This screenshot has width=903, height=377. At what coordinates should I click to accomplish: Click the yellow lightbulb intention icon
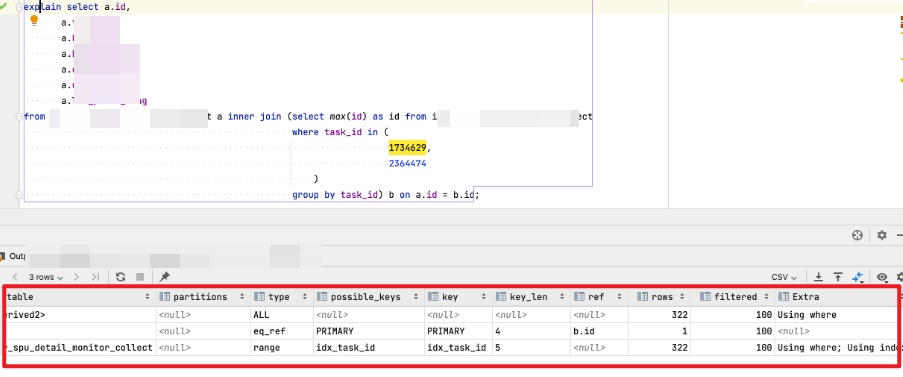click(34, 21)
